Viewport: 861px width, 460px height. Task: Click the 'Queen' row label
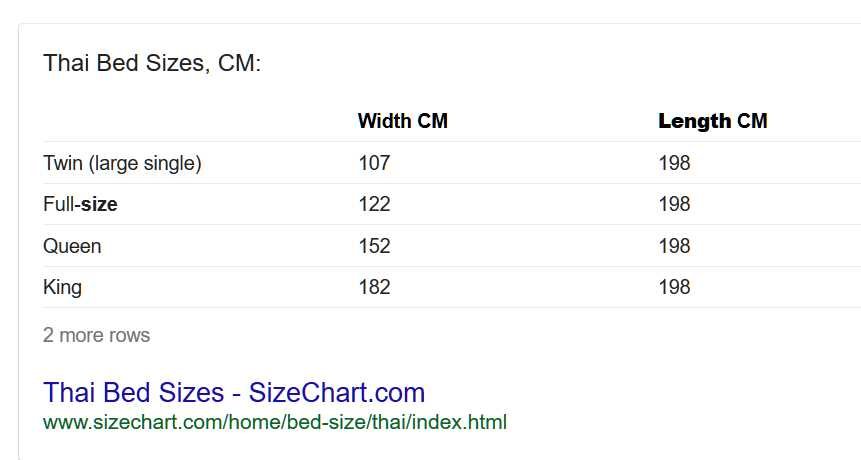72,246
